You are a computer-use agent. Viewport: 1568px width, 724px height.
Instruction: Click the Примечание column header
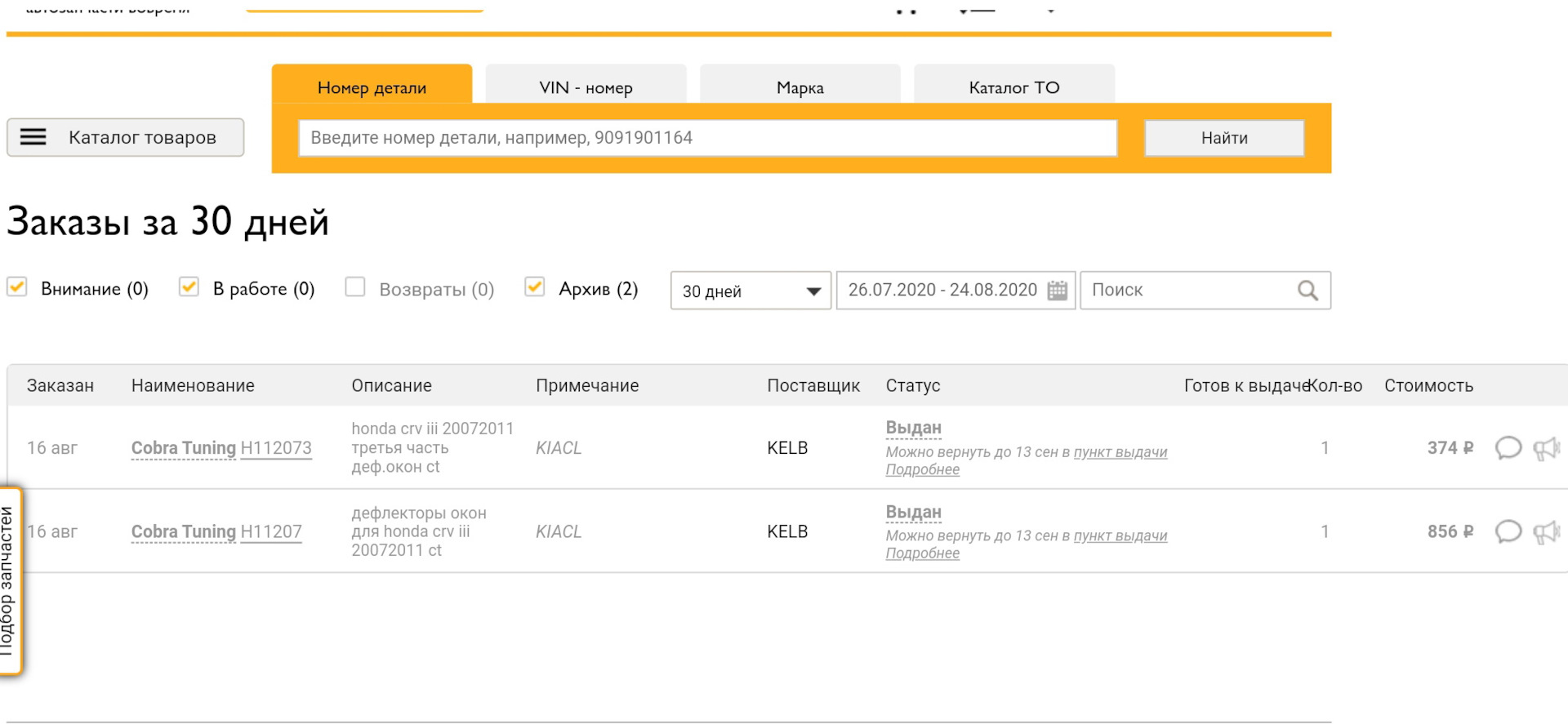(587, 385)
